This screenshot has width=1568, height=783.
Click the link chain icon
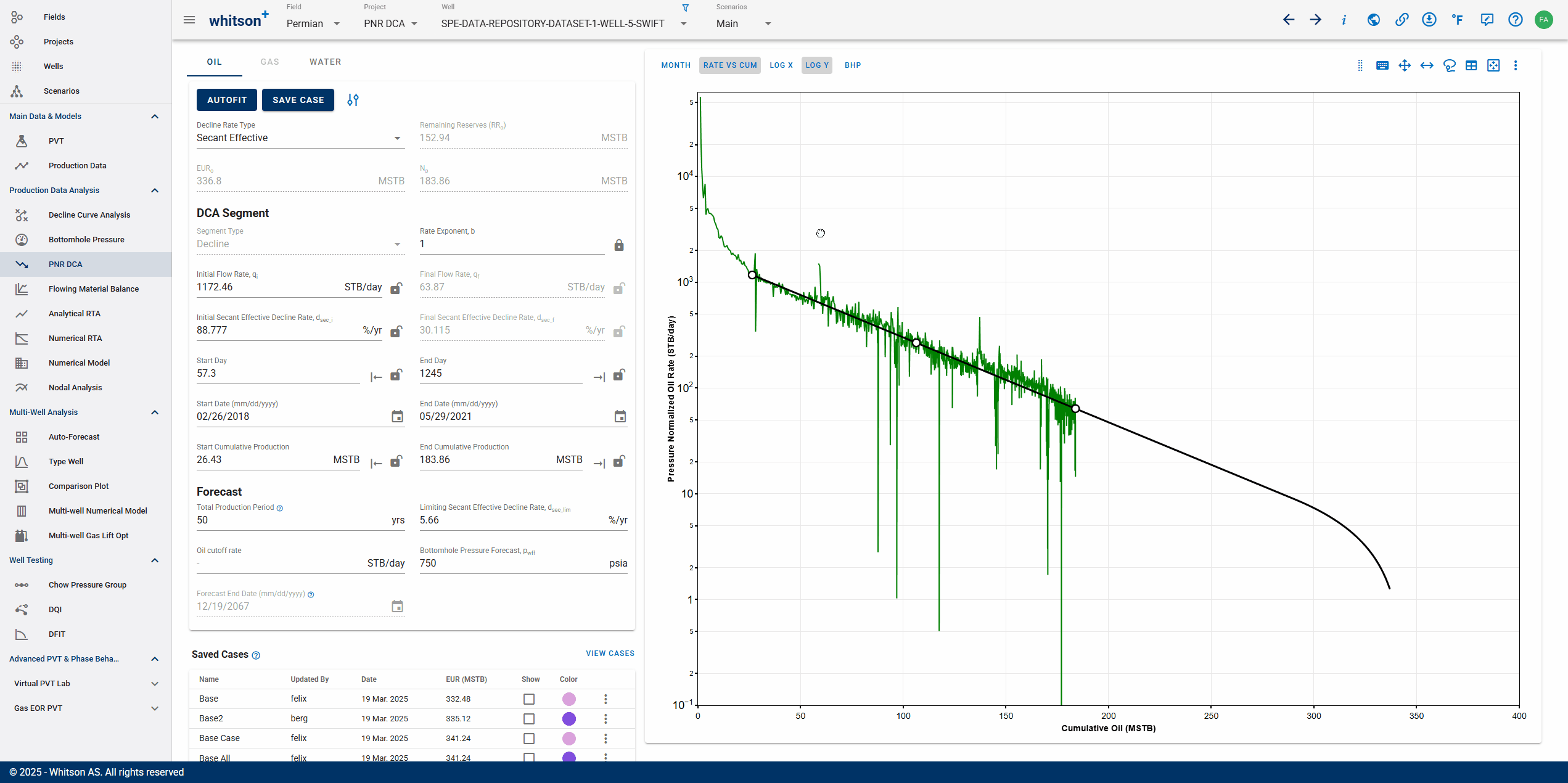click(x=1402, y=20)
